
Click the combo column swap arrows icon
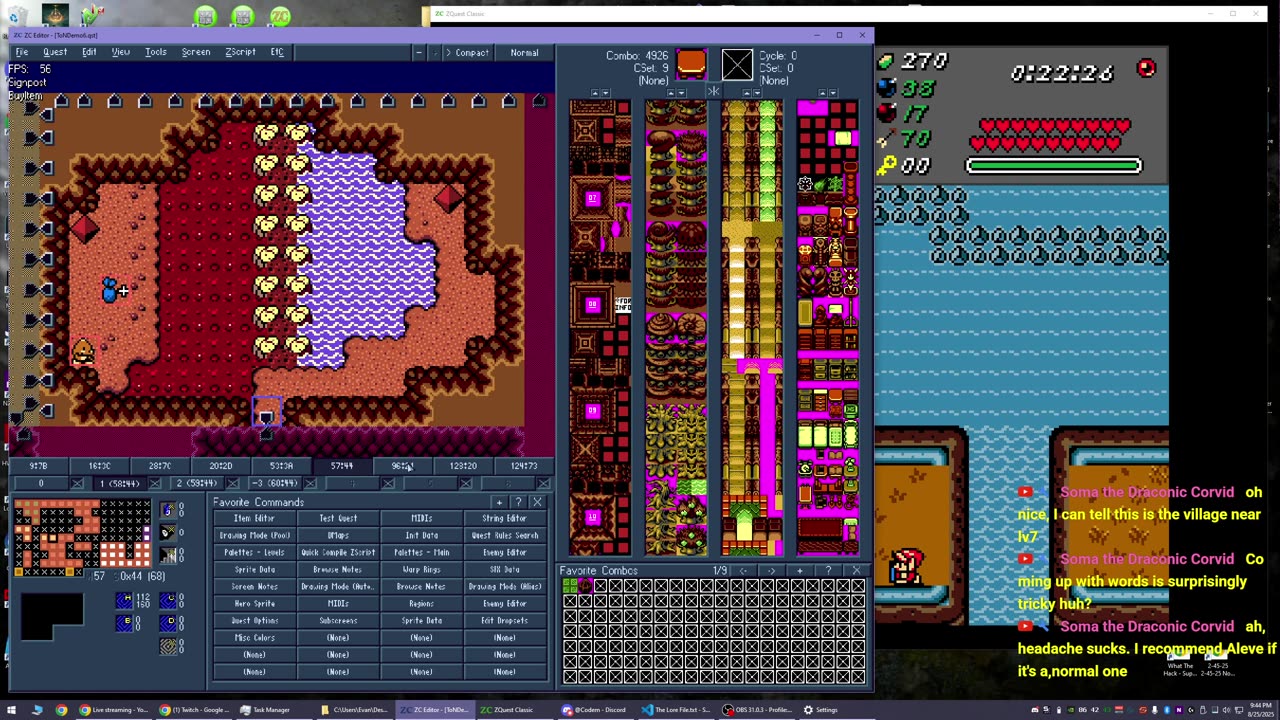[713, 92]
